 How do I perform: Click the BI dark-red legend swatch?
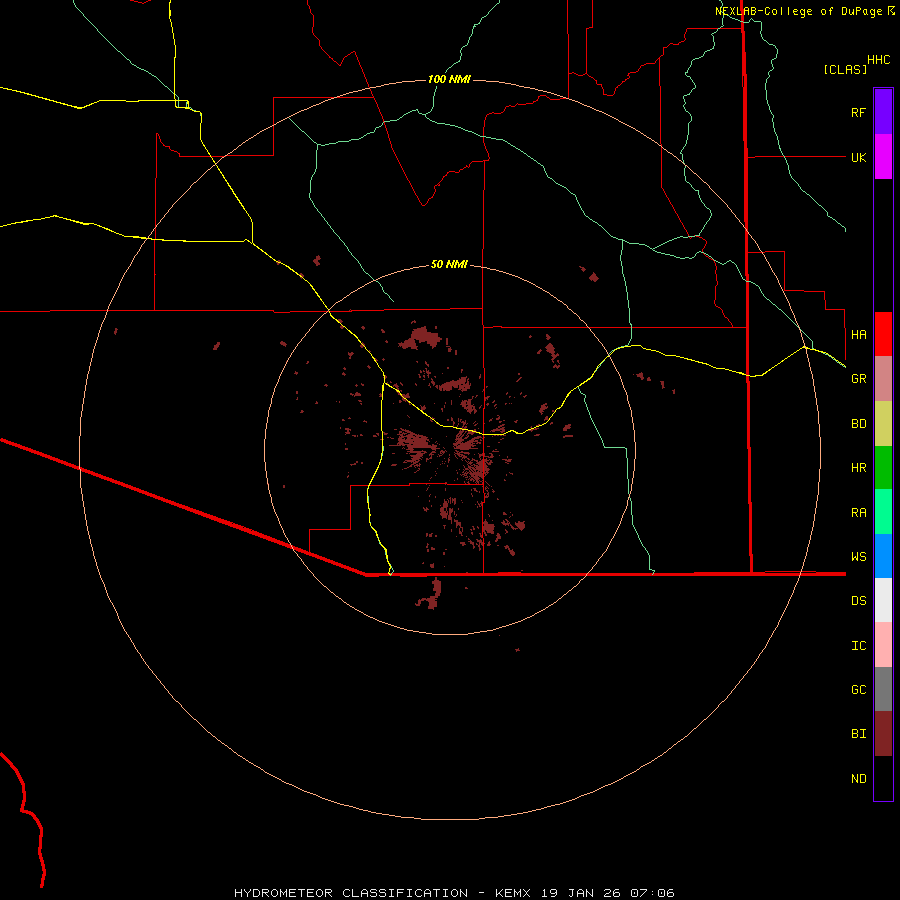883,734
